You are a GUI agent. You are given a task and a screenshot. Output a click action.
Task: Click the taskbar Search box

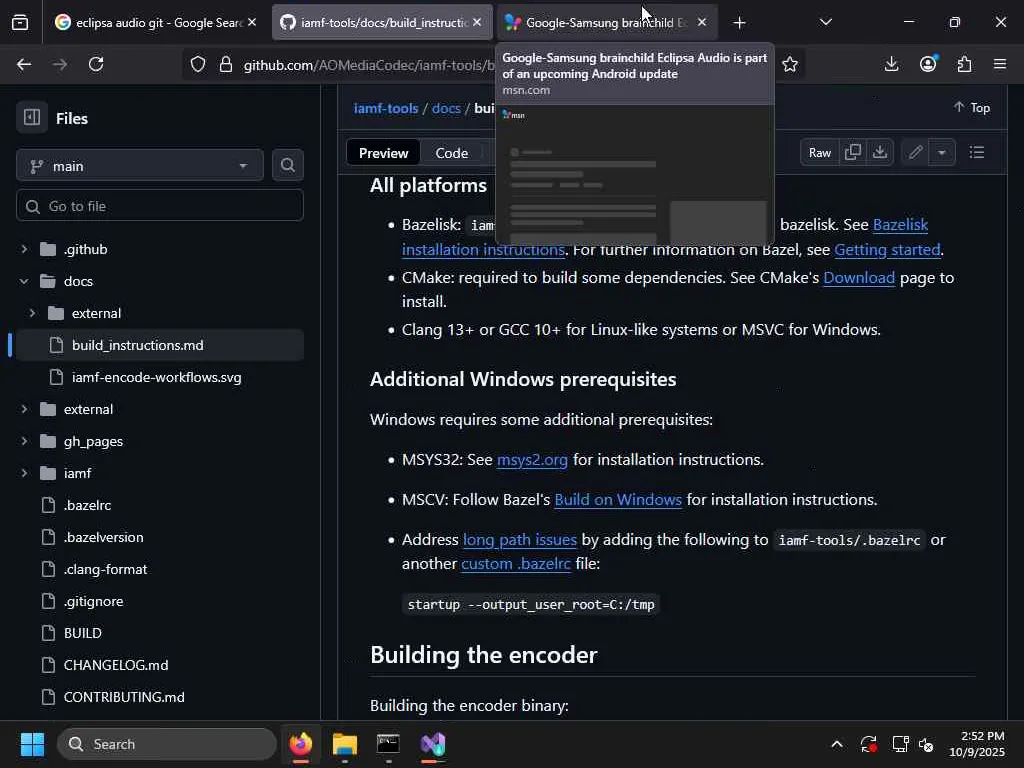point(167,744)
